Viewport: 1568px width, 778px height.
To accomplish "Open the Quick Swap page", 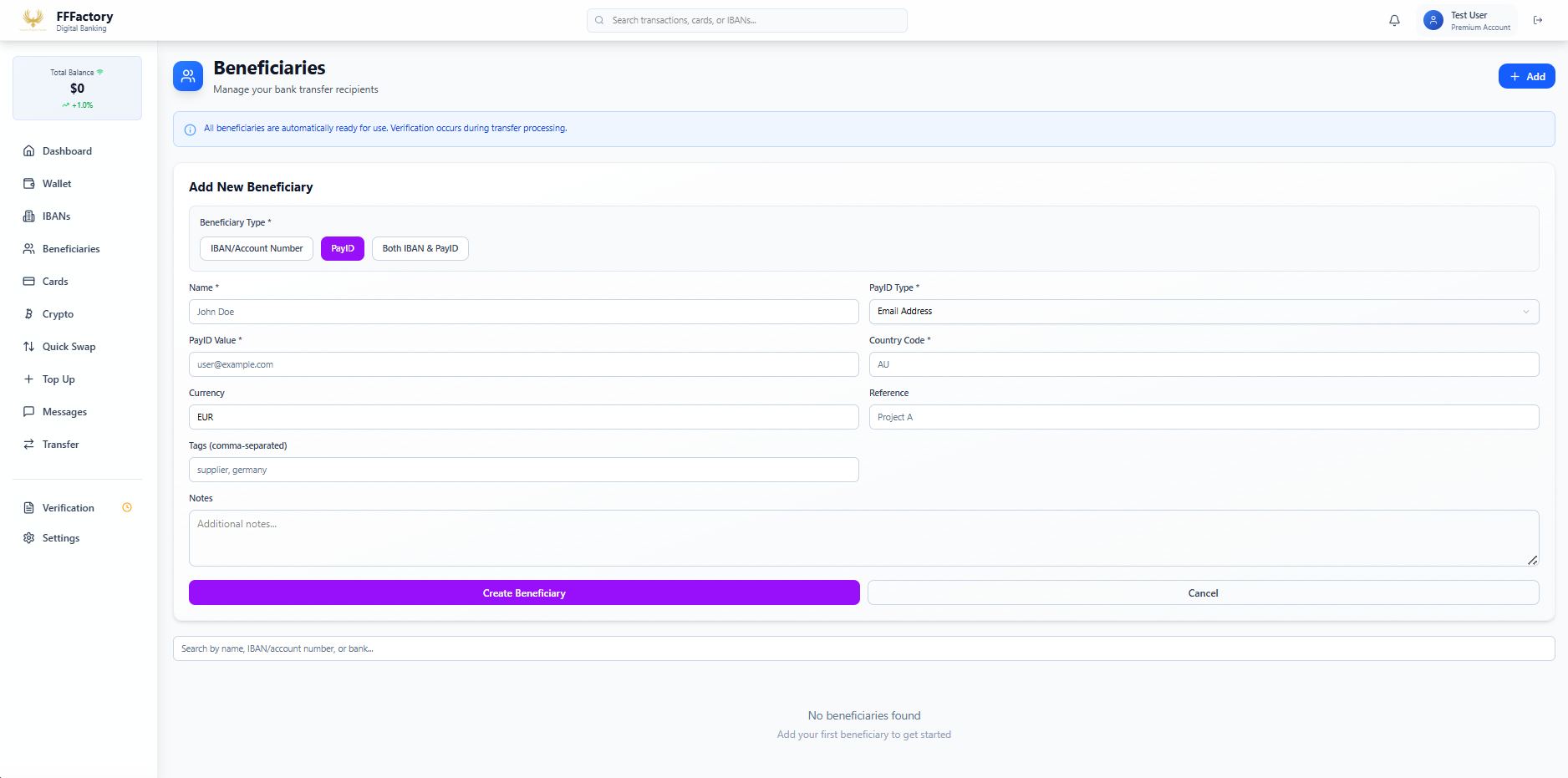I will (x=69, y=347).
